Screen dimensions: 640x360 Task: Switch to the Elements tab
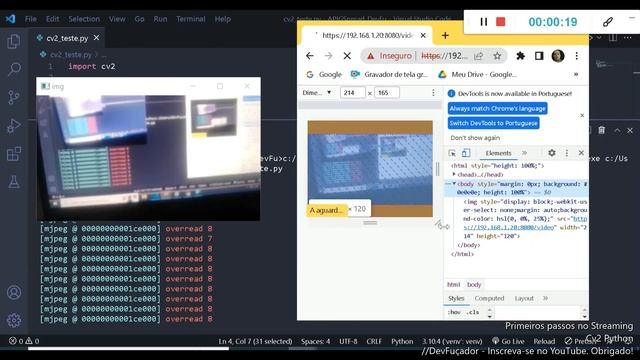click(x=498, y=153)
